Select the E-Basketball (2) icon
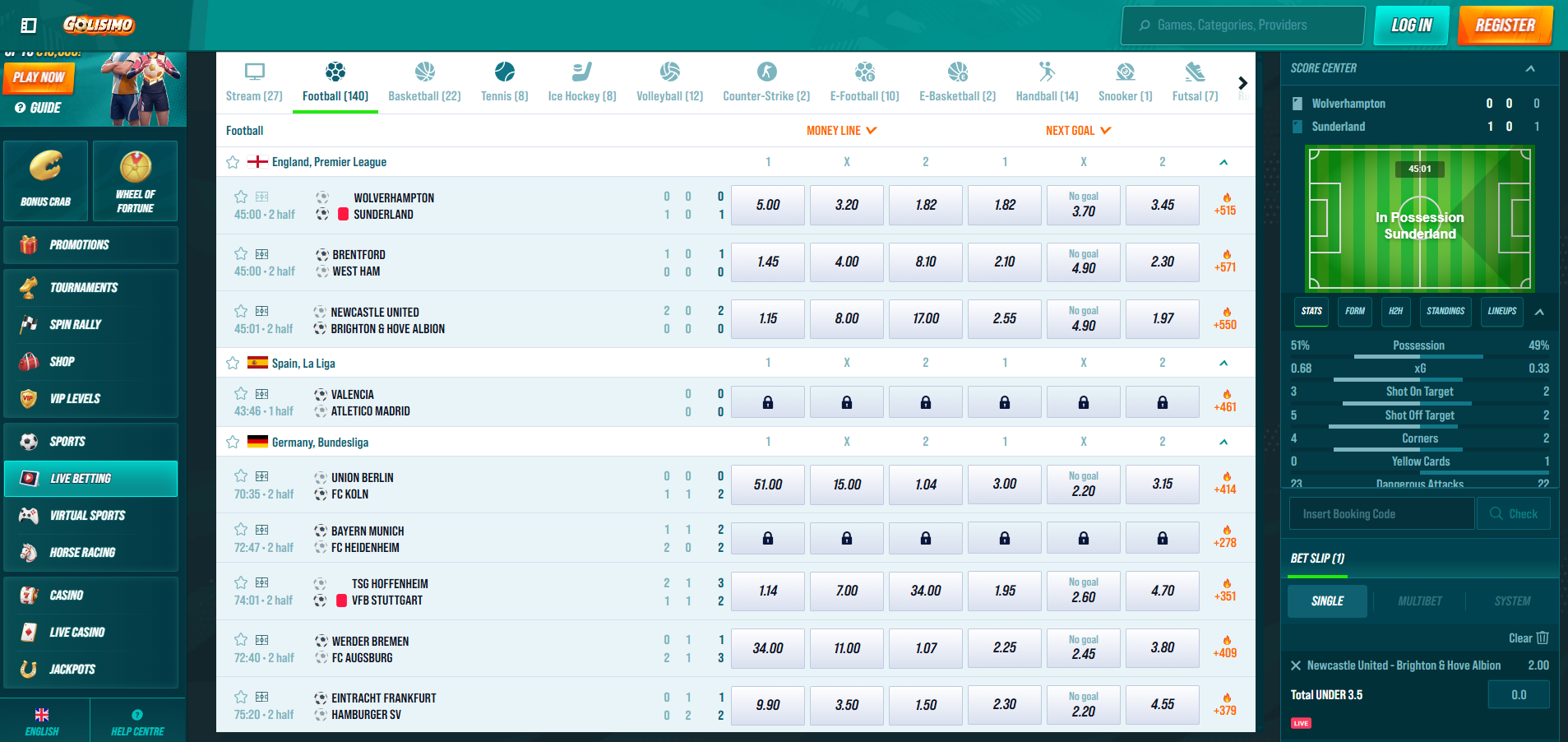1568x742 pixels. [x=958, y=72]
